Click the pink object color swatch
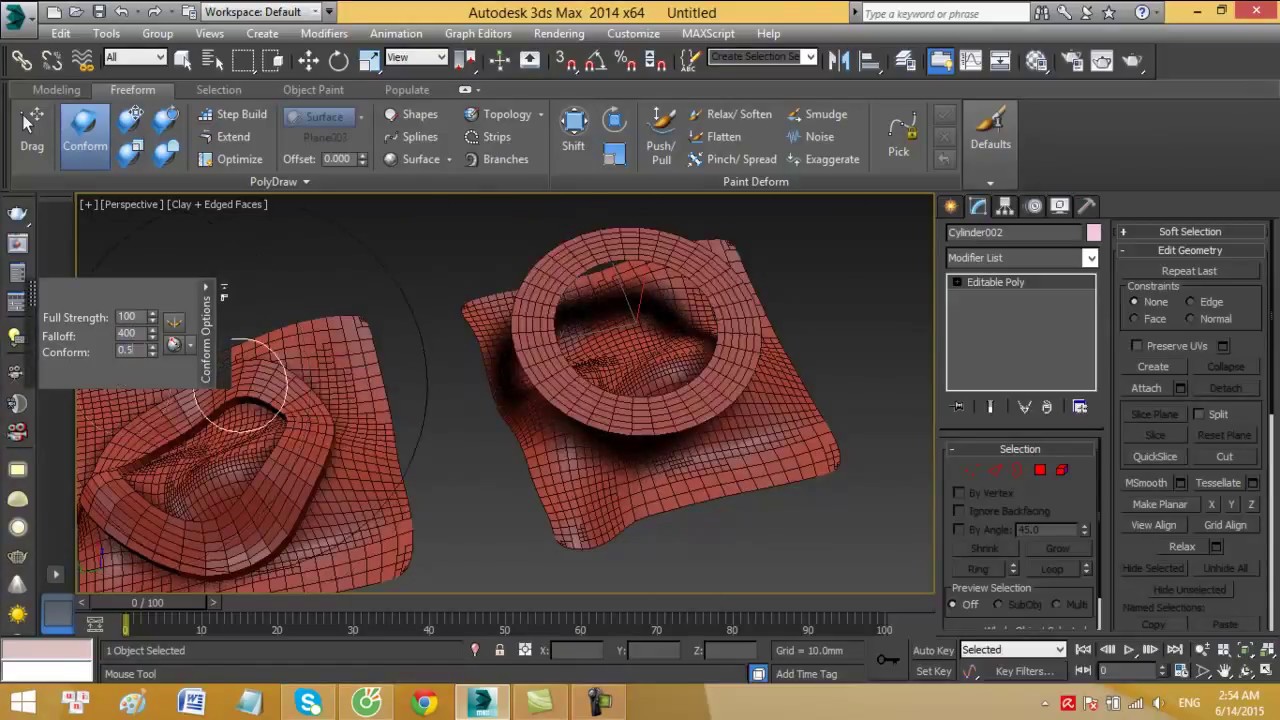The width and height of the screenshot is (1280, 720). pyautogui.click(x=1094, y=233)
